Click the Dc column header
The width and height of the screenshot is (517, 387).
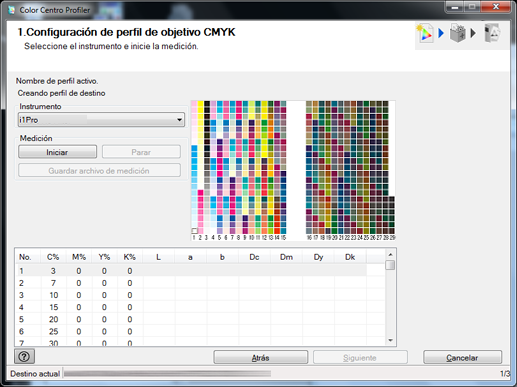pyautogui.click(x=254, y=257)
